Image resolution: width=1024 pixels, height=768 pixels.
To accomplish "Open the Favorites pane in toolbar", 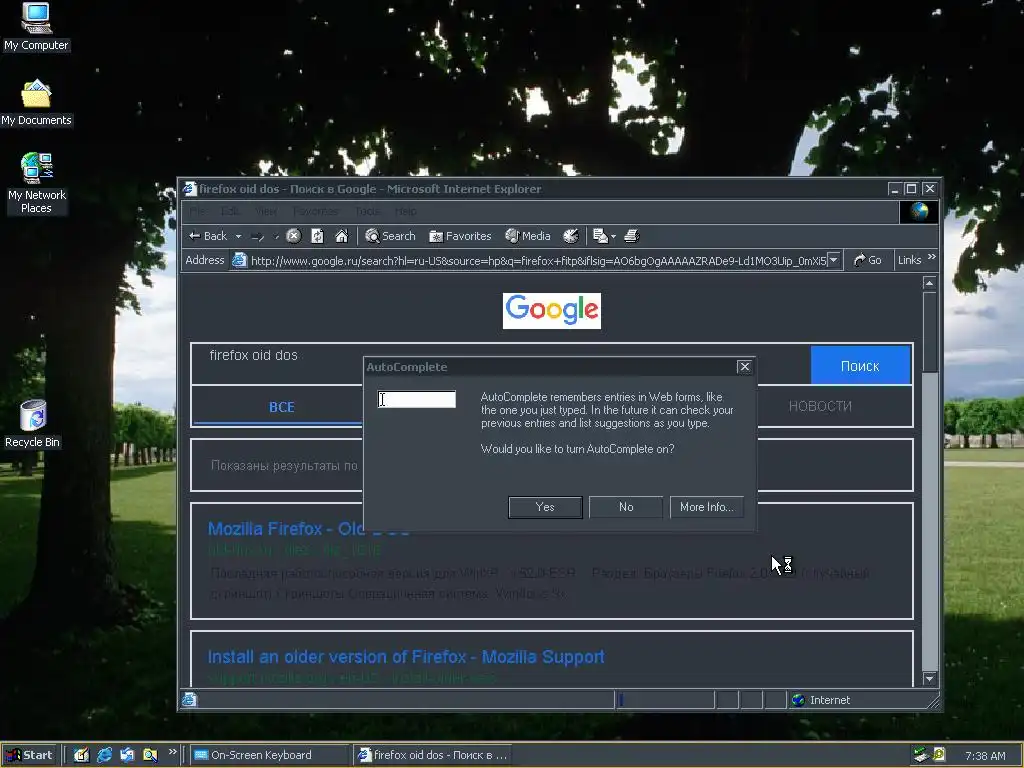I will click(460, 236).
